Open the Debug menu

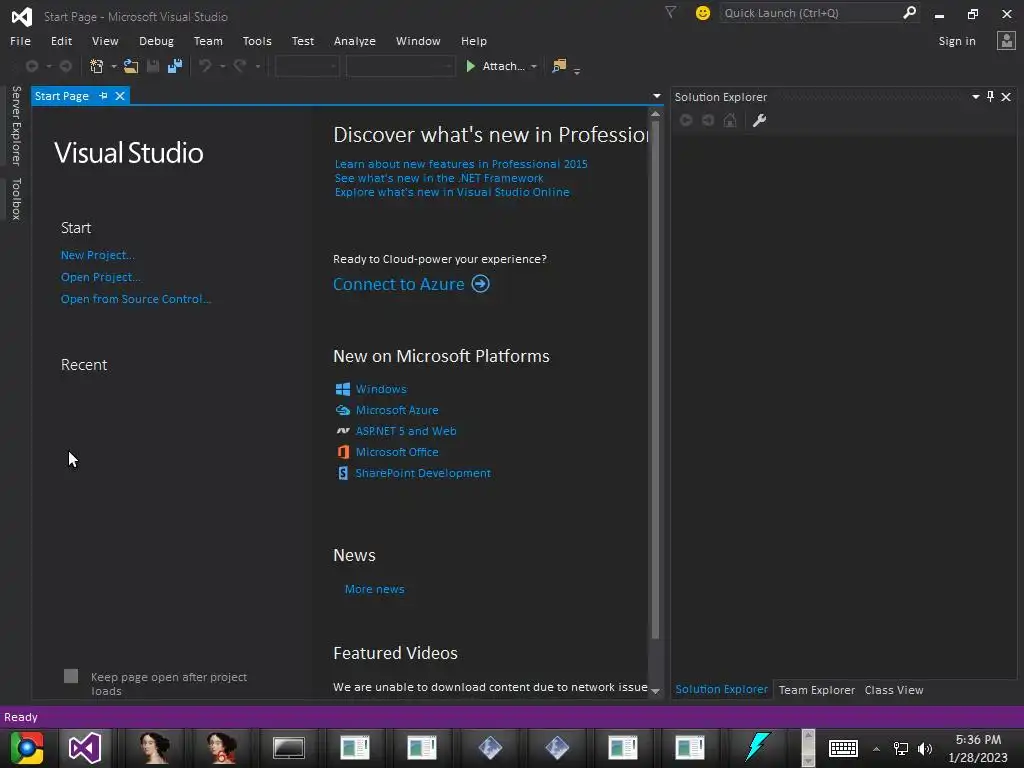(156, 40)
